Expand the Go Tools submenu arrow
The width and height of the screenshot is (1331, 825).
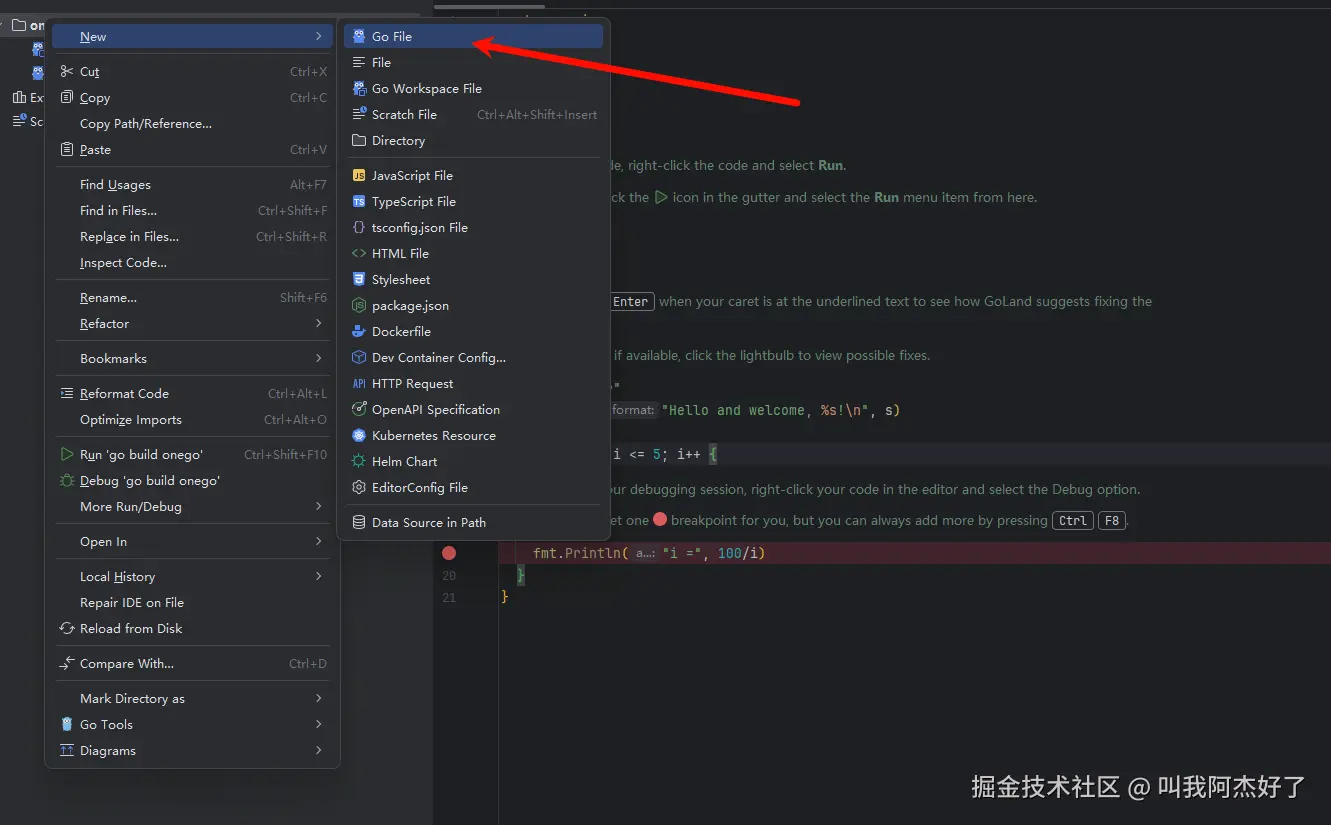point(319,724)
